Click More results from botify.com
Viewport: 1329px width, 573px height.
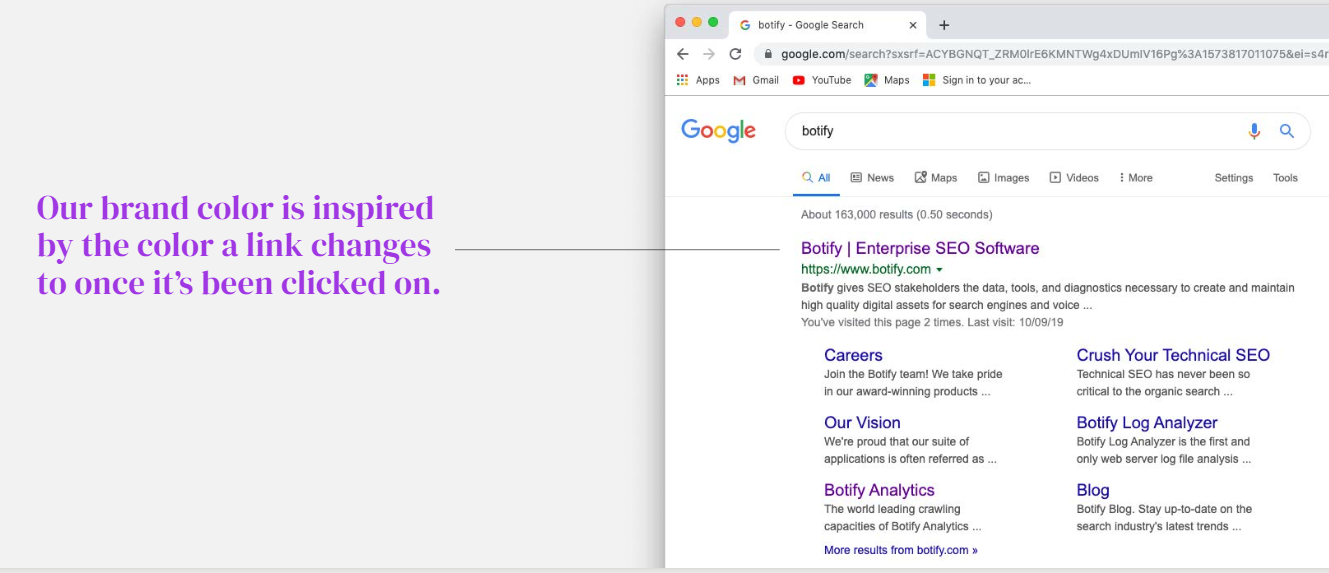901,550
